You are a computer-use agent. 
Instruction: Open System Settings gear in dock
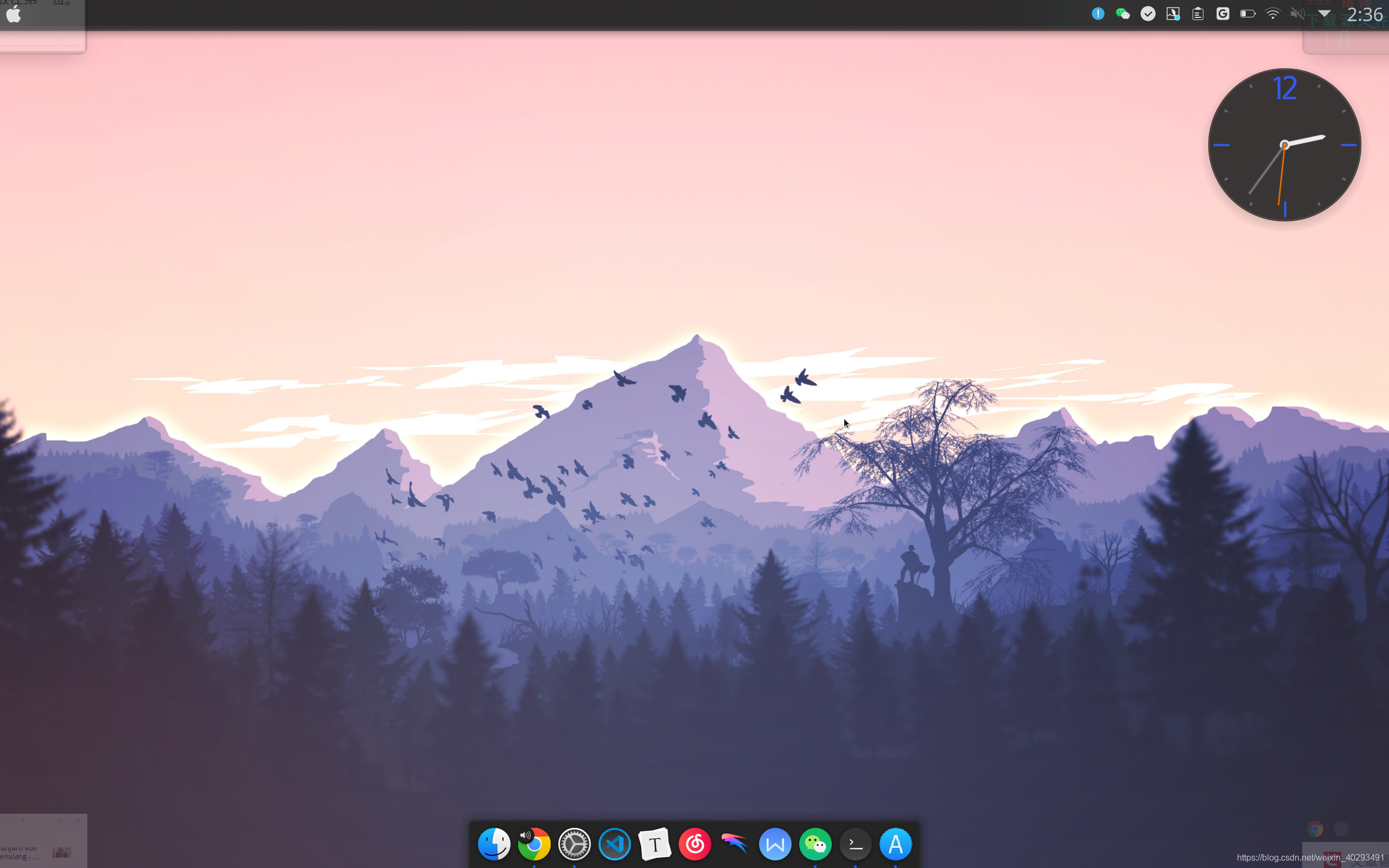(x=574, y=844)
